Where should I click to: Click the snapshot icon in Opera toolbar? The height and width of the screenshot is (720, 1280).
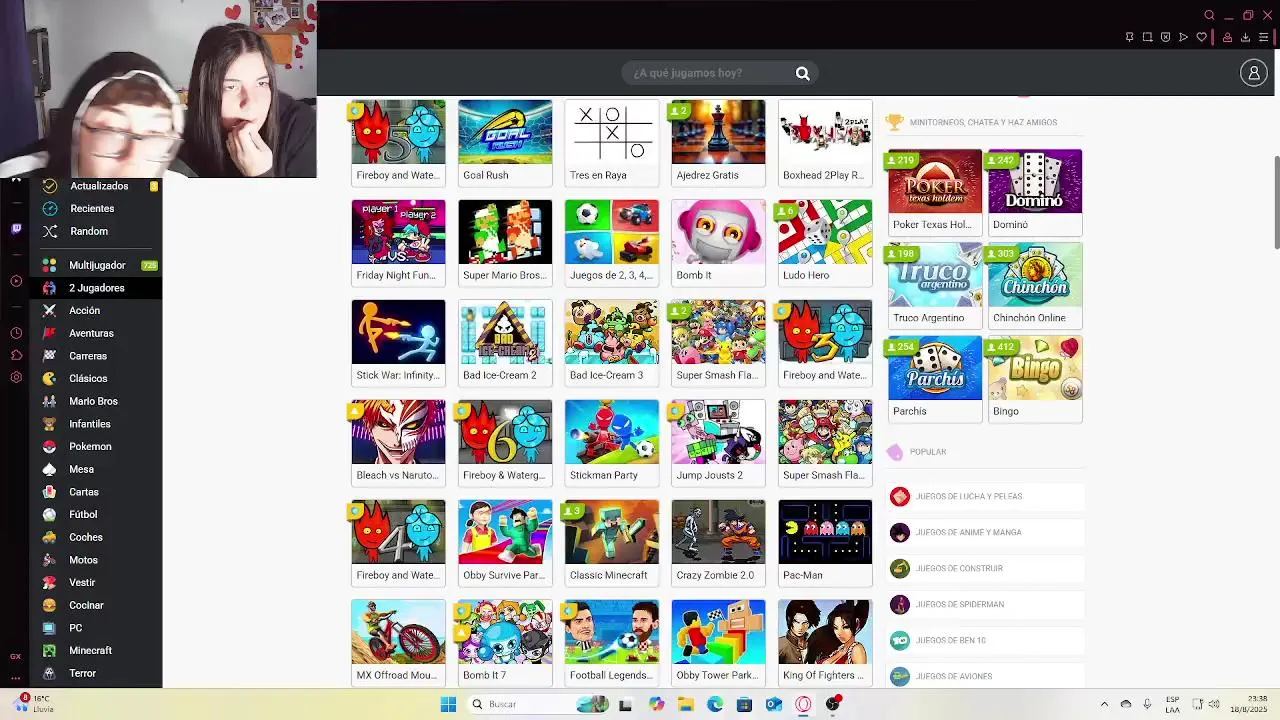1147,37
